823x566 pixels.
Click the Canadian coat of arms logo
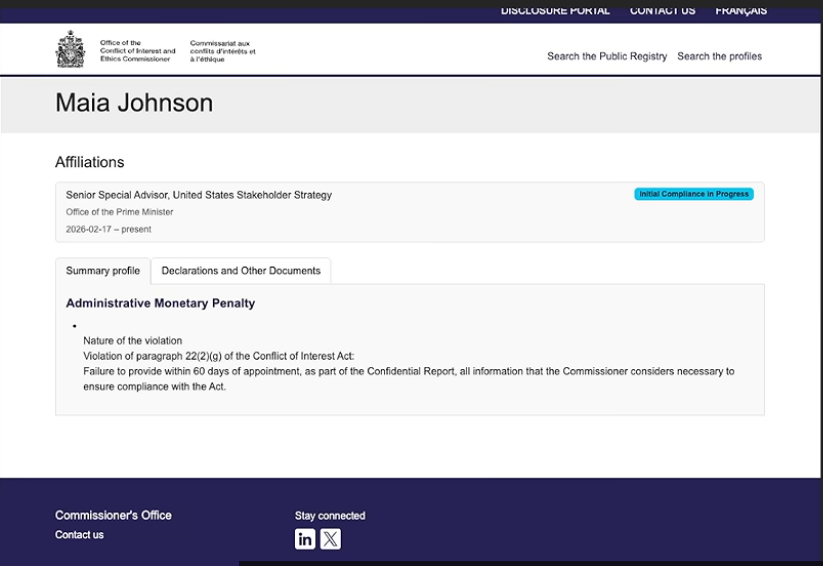70,49
